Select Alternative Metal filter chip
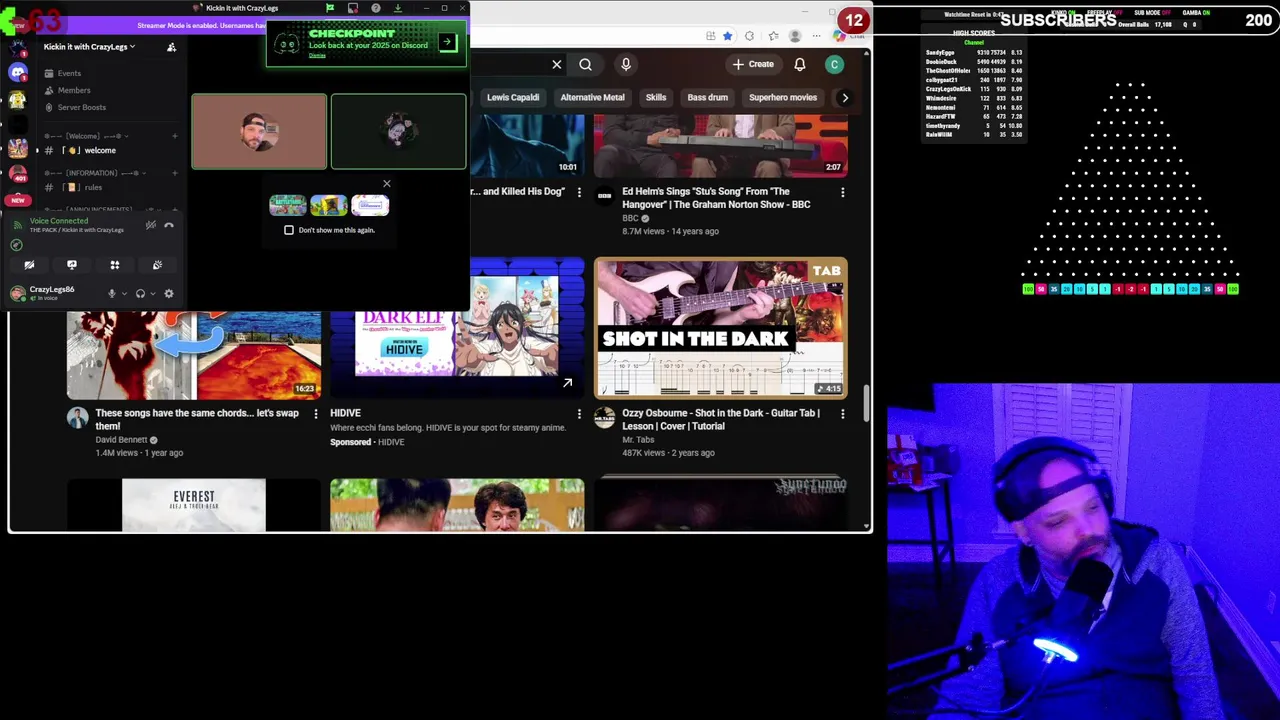Viewport: 1280px width, 720px height. (592, 97)
